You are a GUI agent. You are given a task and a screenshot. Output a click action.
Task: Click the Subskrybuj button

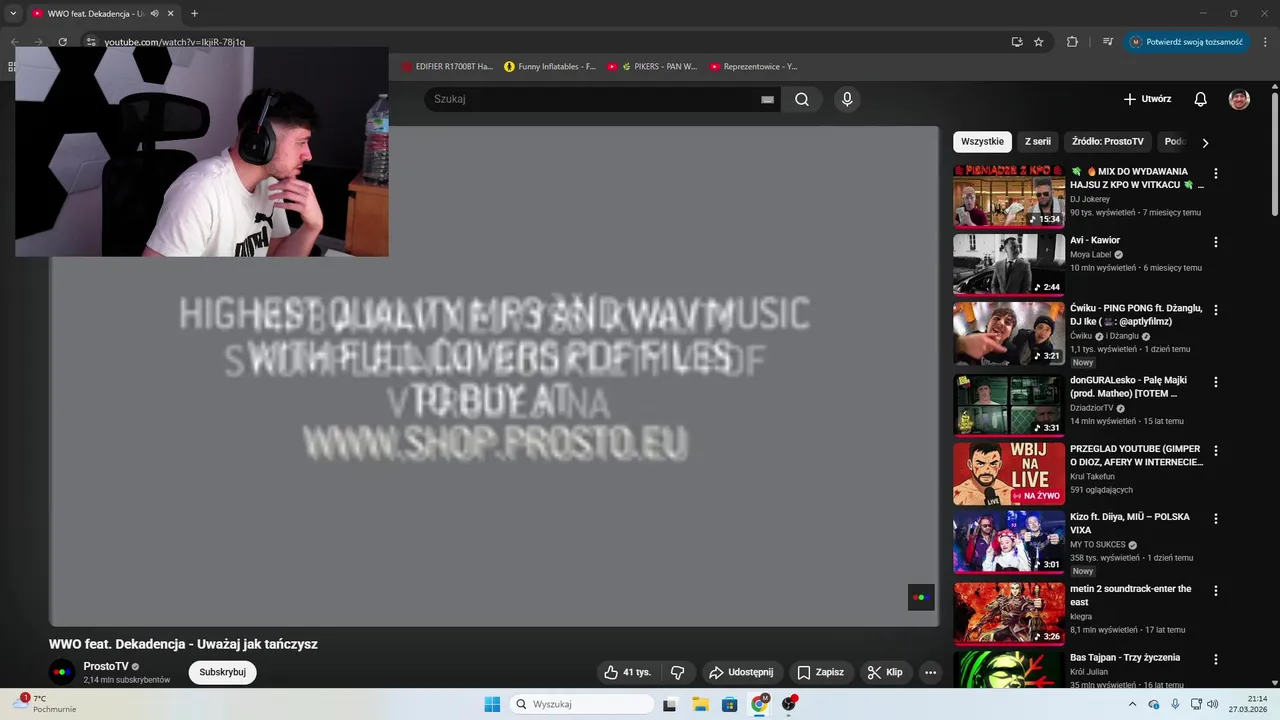pyautogui.click(x=222, y=672)
